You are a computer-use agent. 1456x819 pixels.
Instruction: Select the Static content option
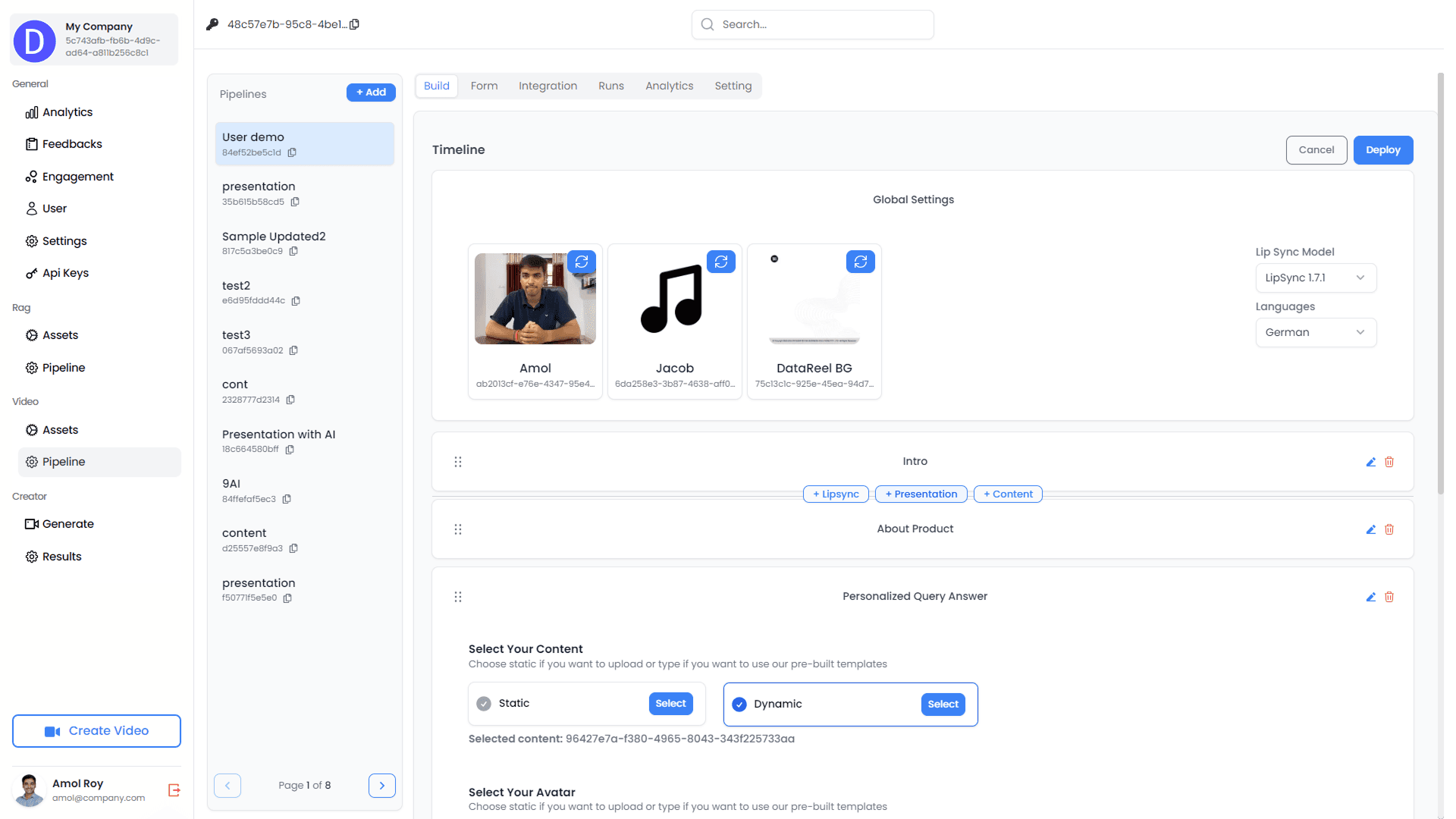(x=587, y=704)
